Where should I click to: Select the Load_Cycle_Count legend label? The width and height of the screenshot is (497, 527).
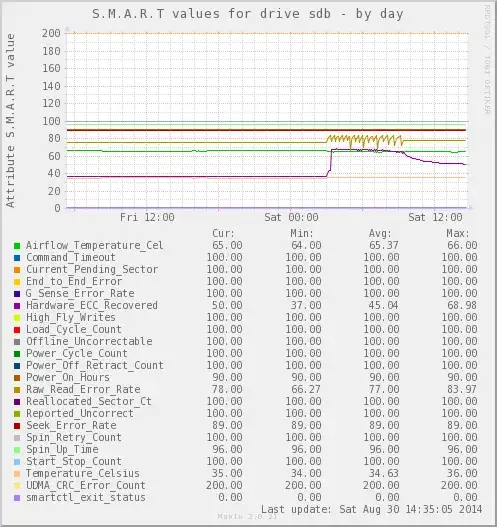click(x=74, y=329)
